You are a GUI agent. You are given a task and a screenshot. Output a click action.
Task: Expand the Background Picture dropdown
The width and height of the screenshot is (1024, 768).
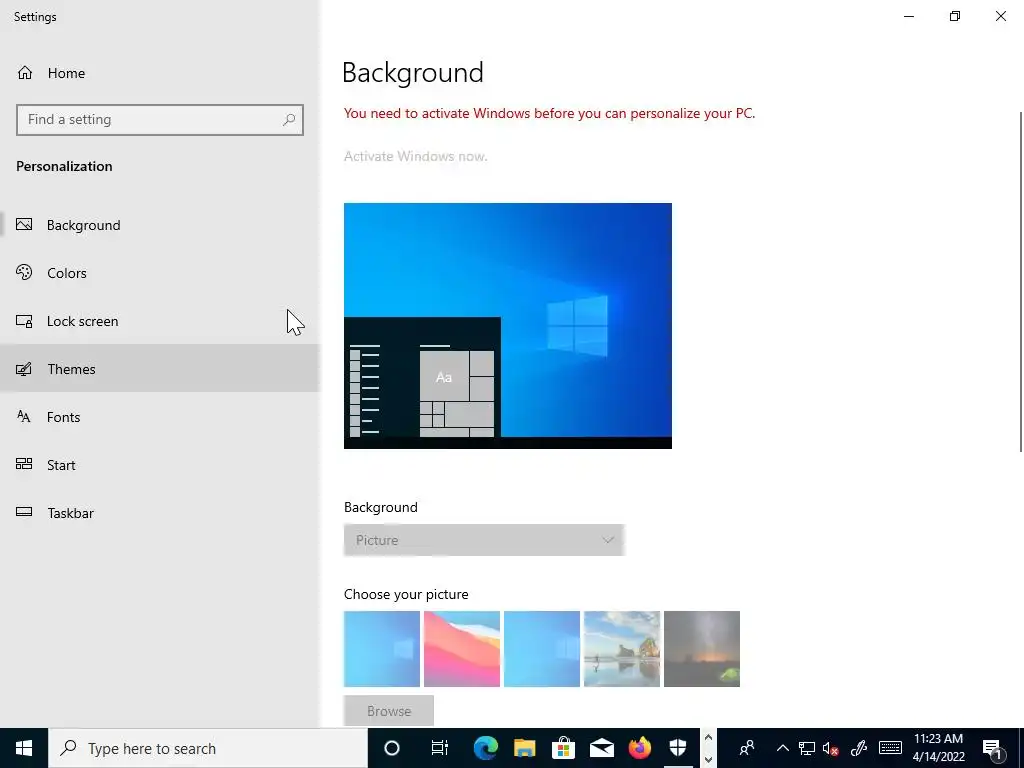point(484,540)
